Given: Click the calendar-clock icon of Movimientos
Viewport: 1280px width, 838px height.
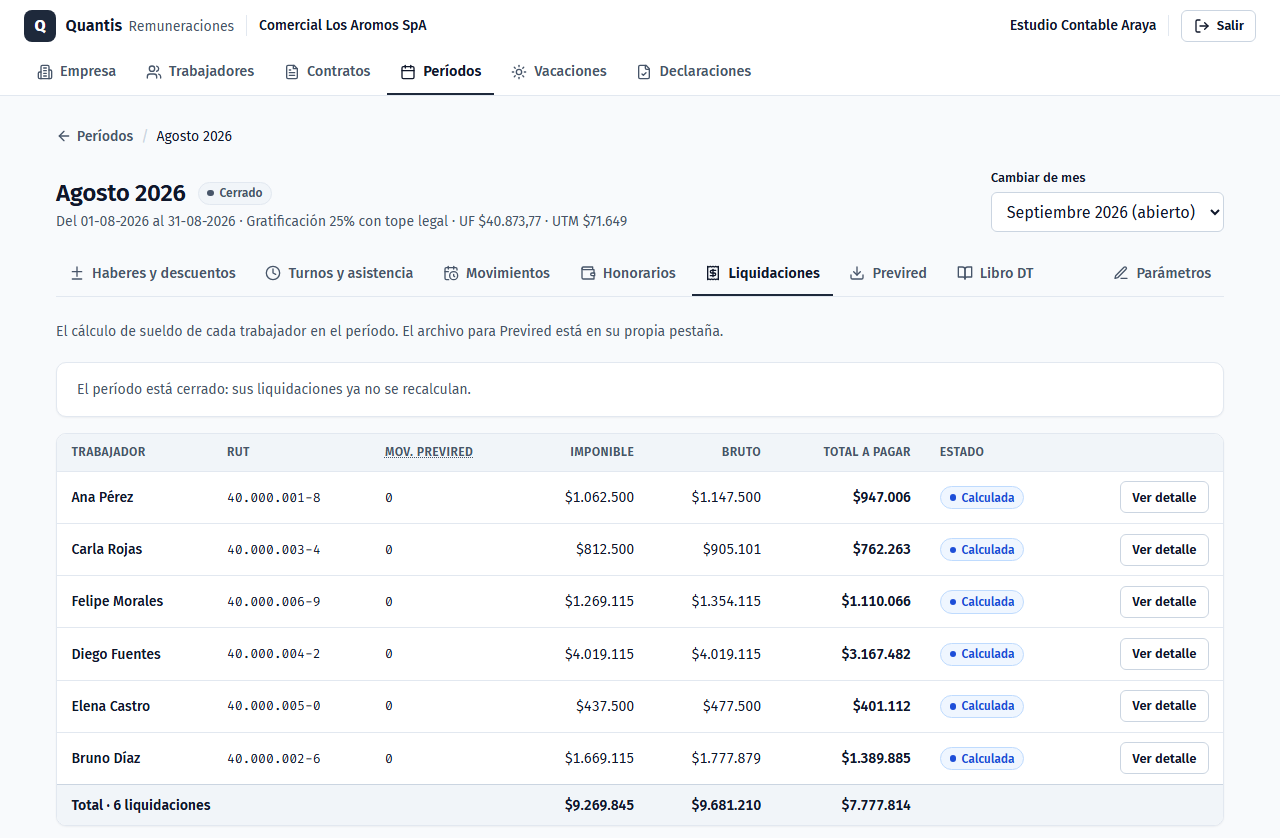Looking at the screenshot, I should pyautogui.click(x=451, y=273).
